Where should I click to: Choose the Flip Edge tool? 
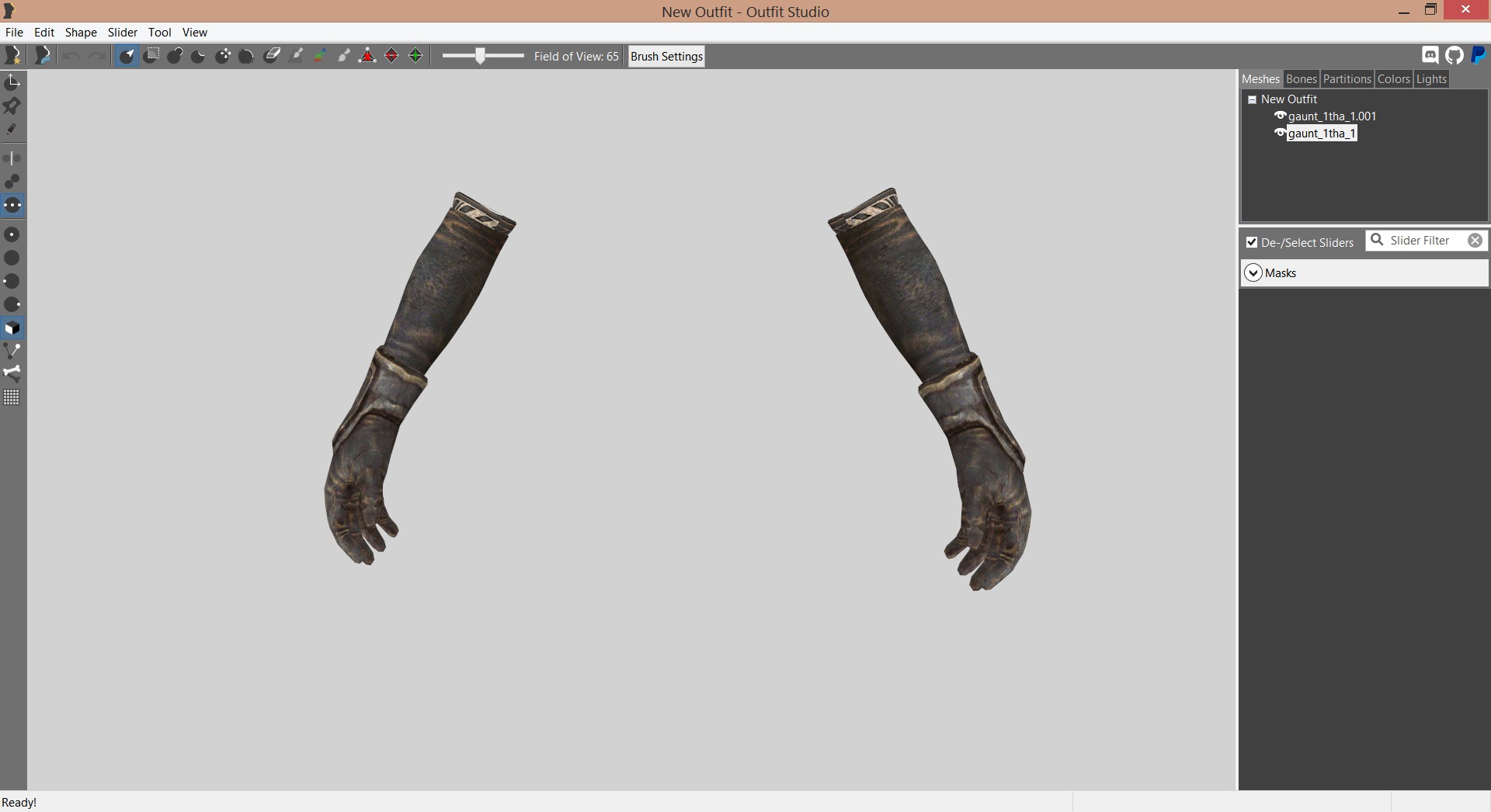(x=391, y=56)
